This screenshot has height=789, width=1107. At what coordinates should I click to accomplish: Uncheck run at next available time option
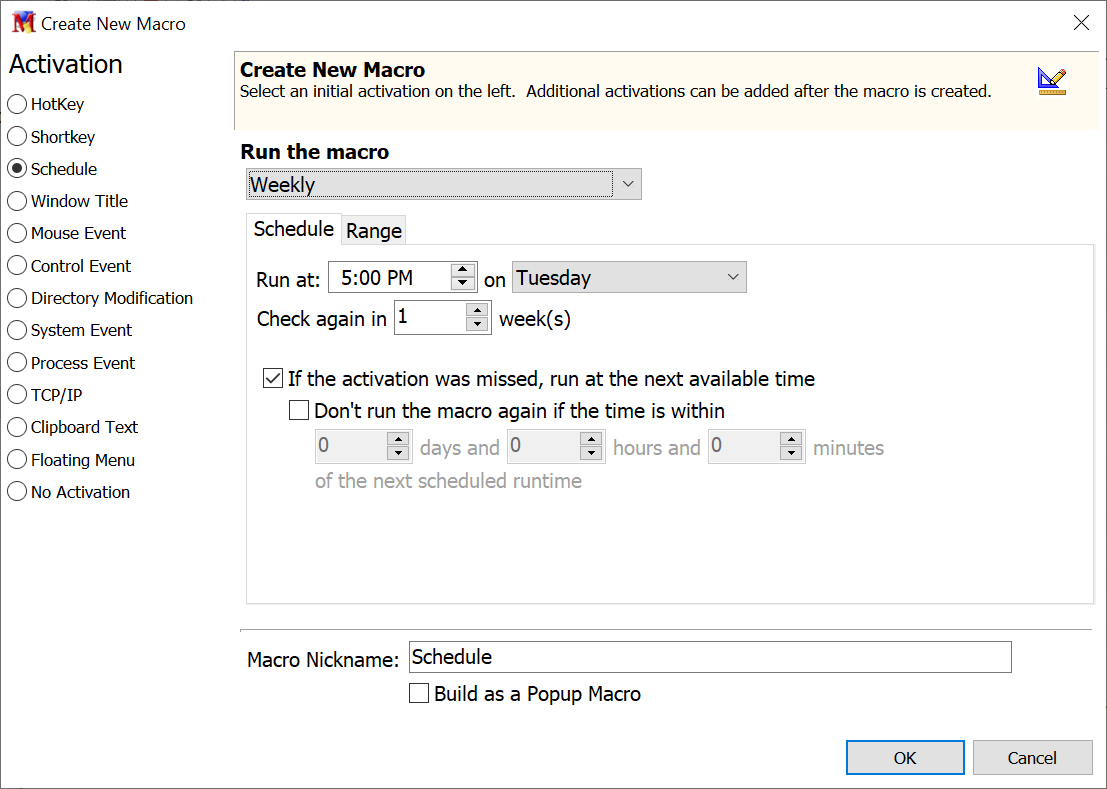tap(273, 379)
